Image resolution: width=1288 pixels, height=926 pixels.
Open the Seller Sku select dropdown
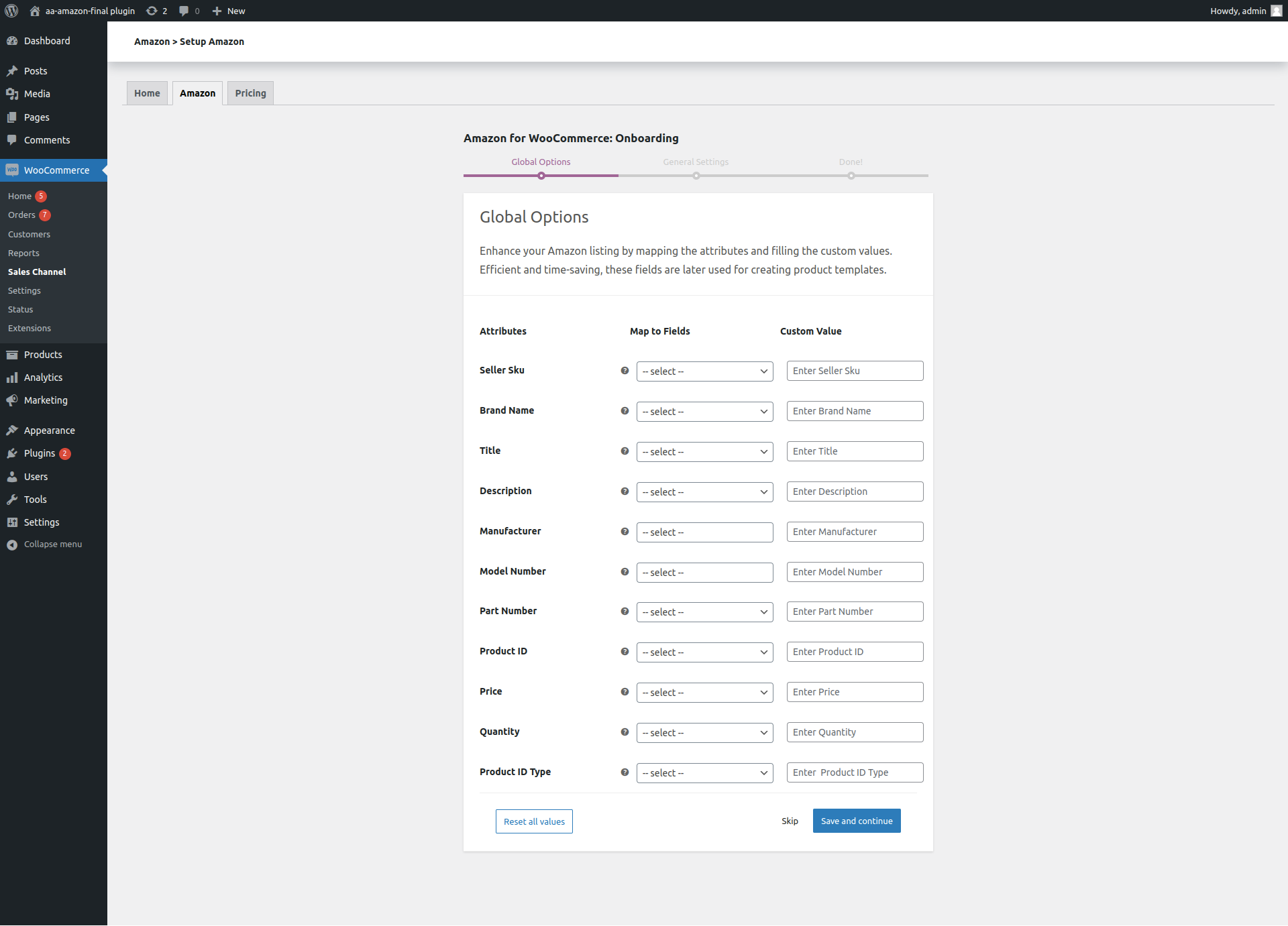(704, 371)
